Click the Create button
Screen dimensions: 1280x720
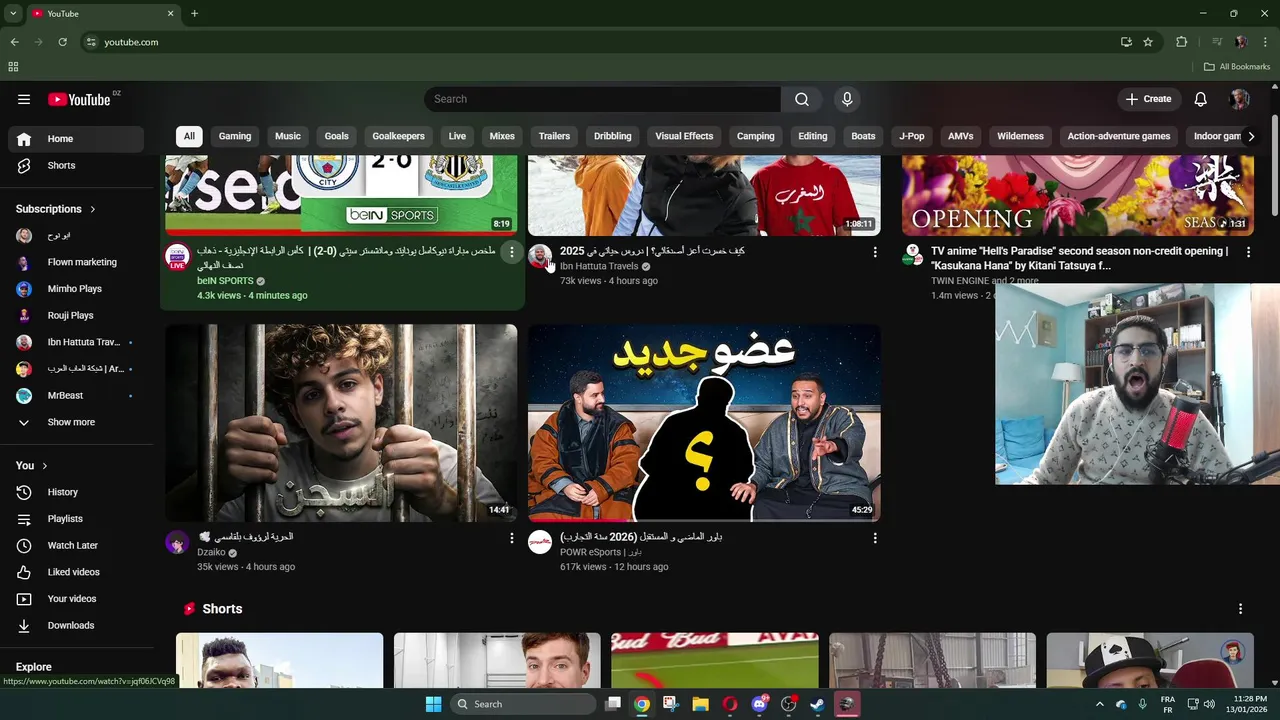1148,99
